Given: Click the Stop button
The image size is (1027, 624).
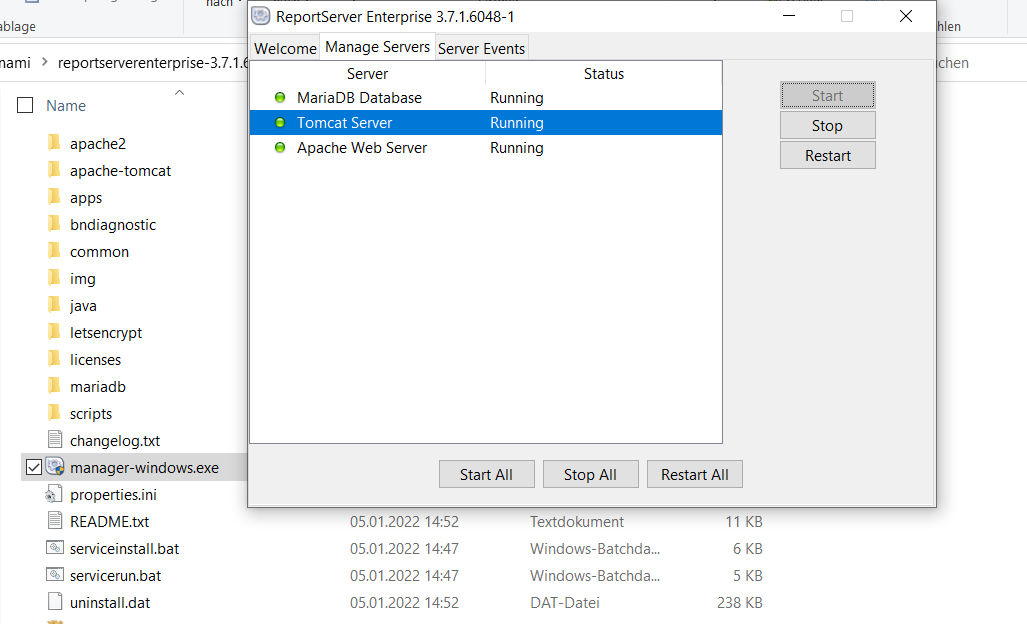Looking at the screenshot, I should click(827, 126).
